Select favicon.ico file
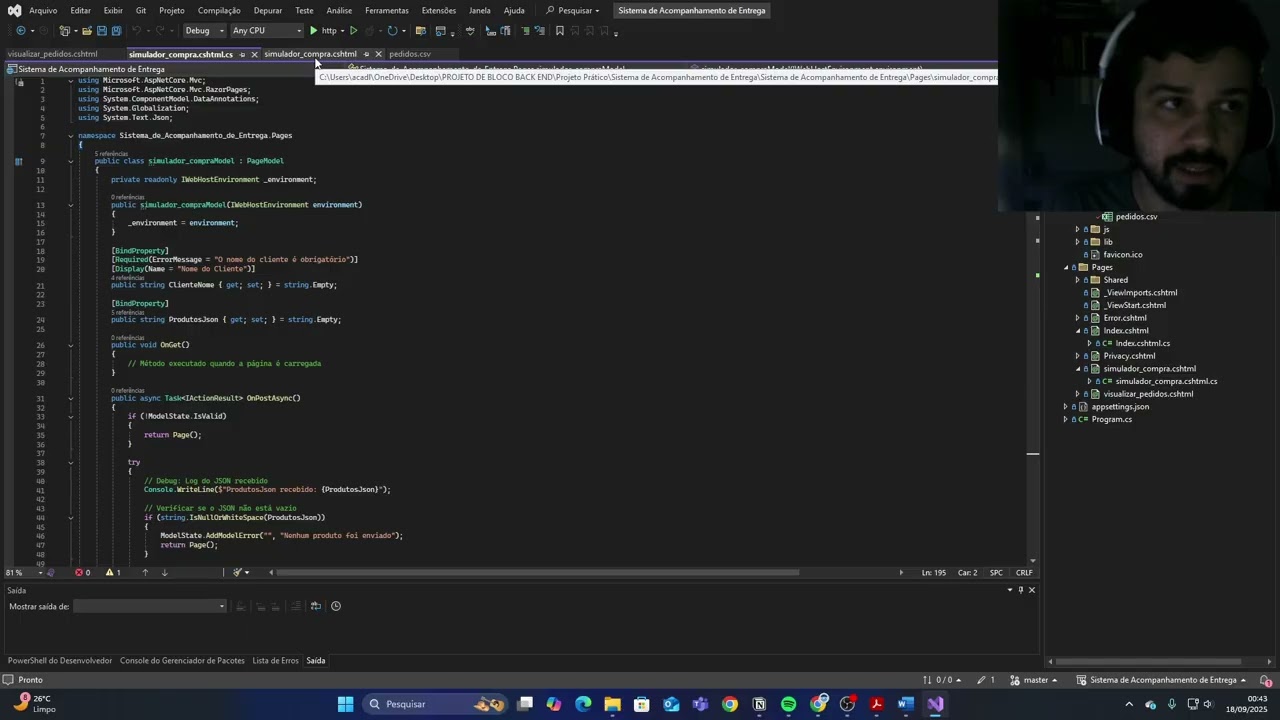This screenshot has width=1280, height=720. coord(1123,255)
